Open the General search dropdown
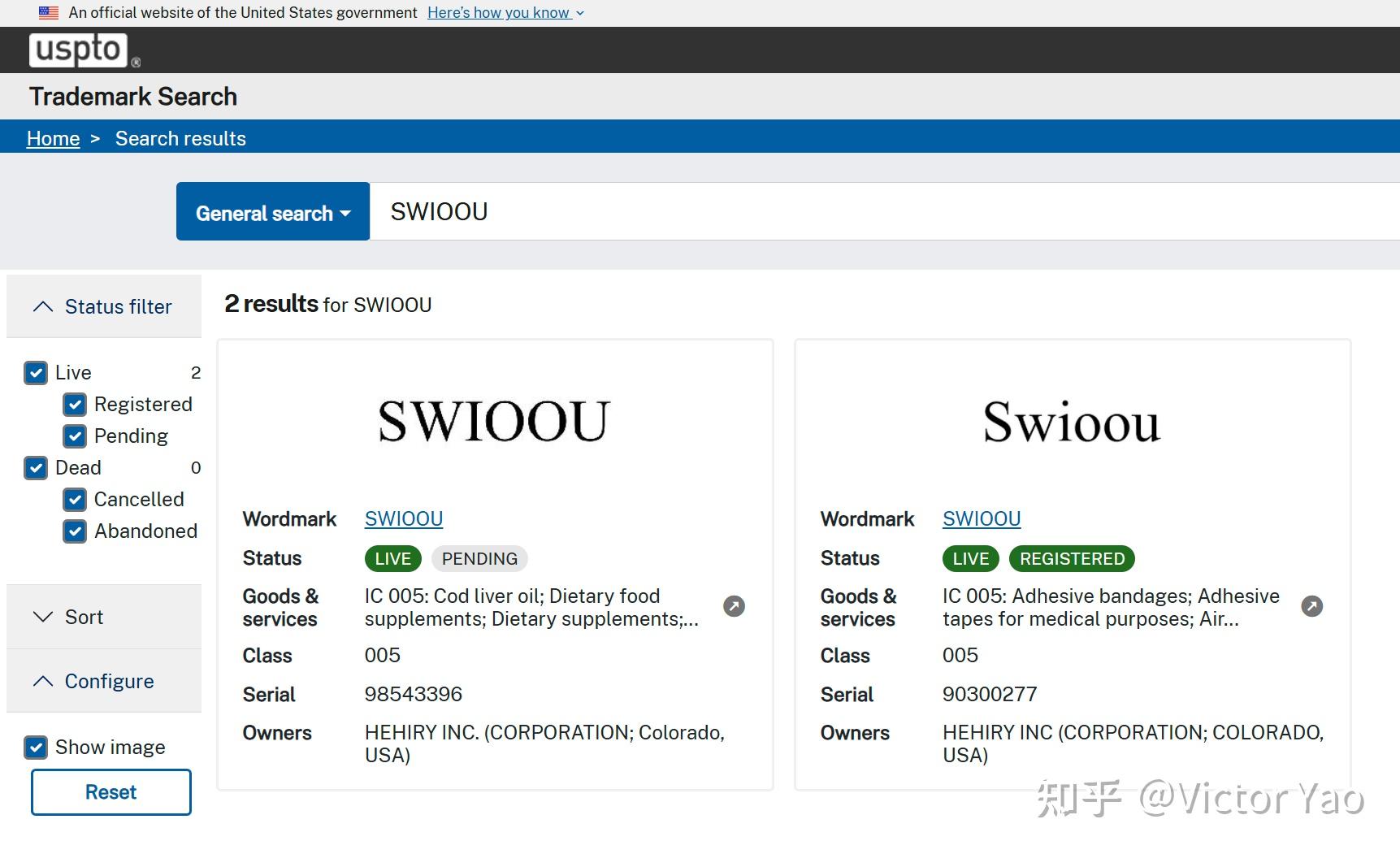Screen dimensions: 1400x854 click(272, 212)
